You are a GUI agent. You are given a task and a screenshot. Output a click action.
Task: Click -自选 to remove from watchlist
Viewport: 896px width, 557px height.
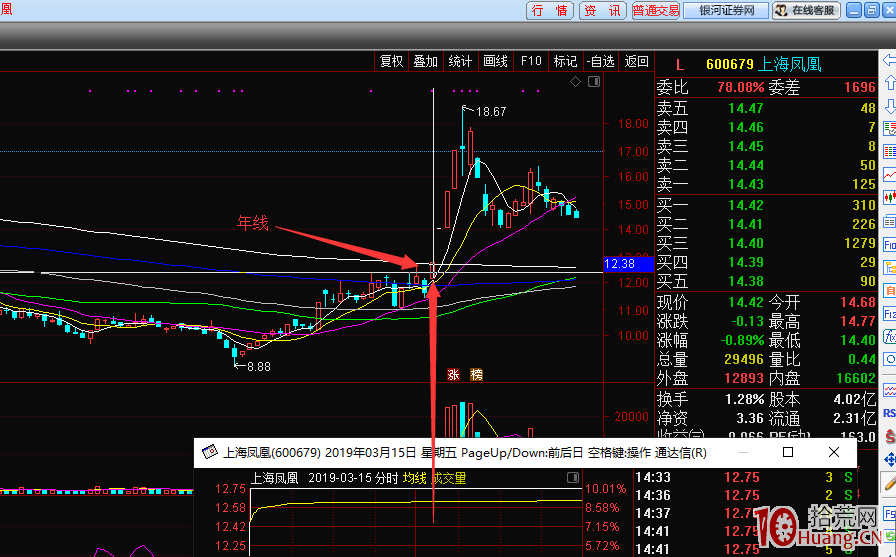click(601, 61)
